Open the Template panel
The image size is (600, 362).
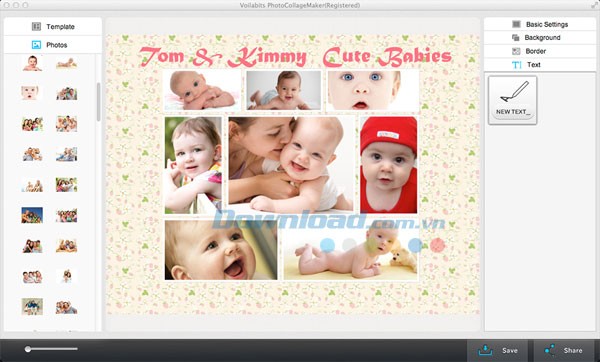[53, 26]
